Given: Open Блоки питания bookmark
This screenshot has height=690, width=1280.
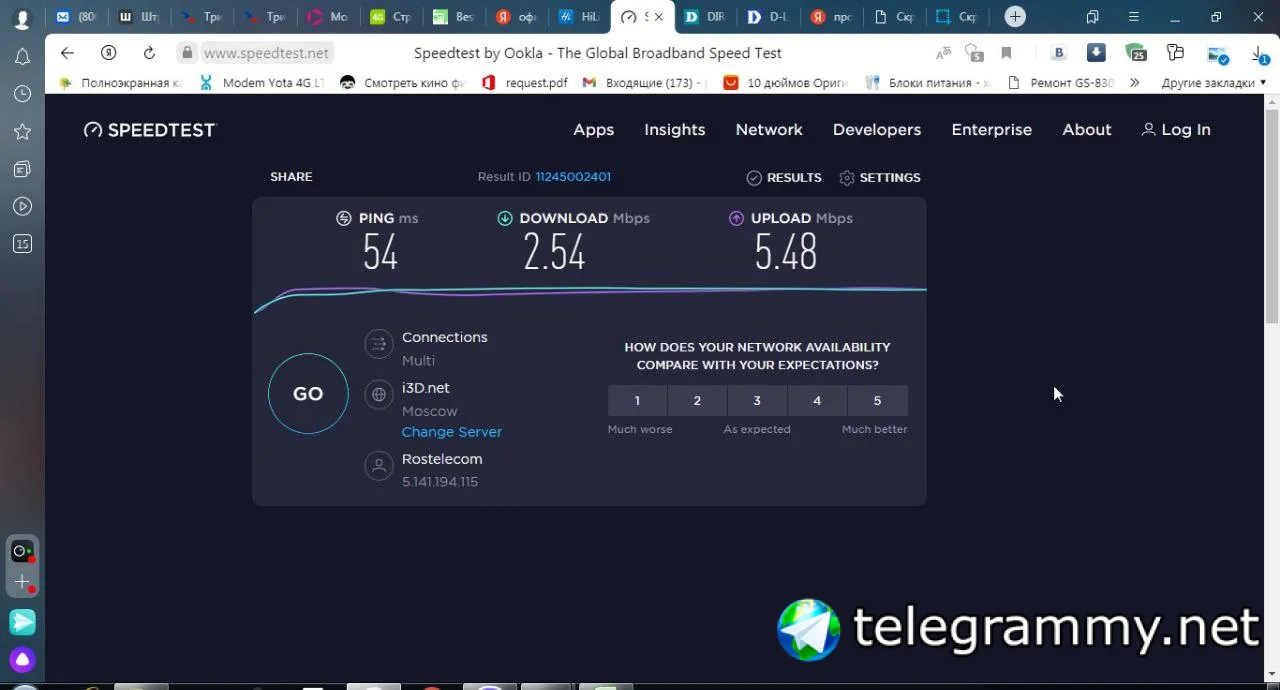Looking at the screenshot, I should [x=928, y=83].
